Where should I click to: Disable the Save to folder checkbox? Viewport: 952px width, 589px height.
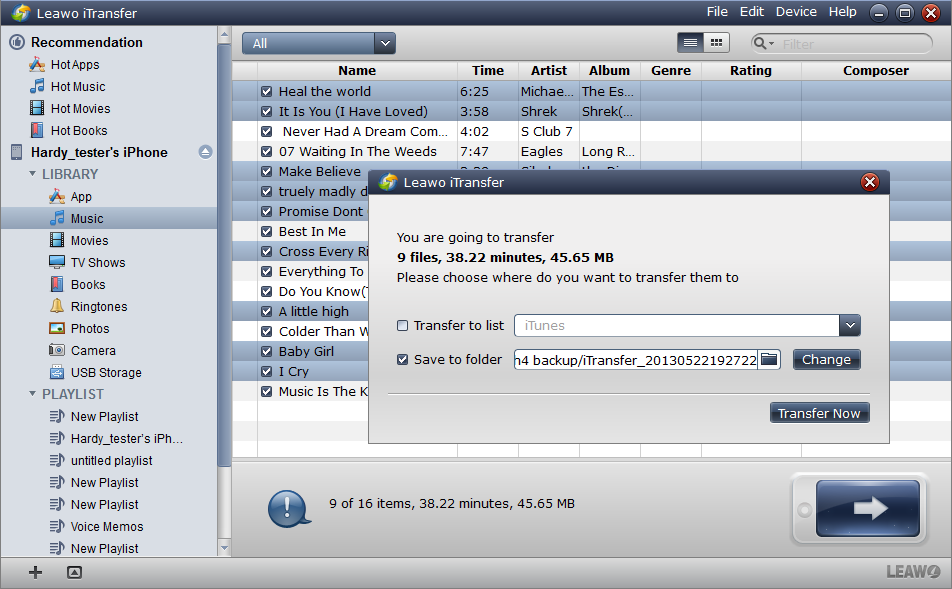coord(402,359)
